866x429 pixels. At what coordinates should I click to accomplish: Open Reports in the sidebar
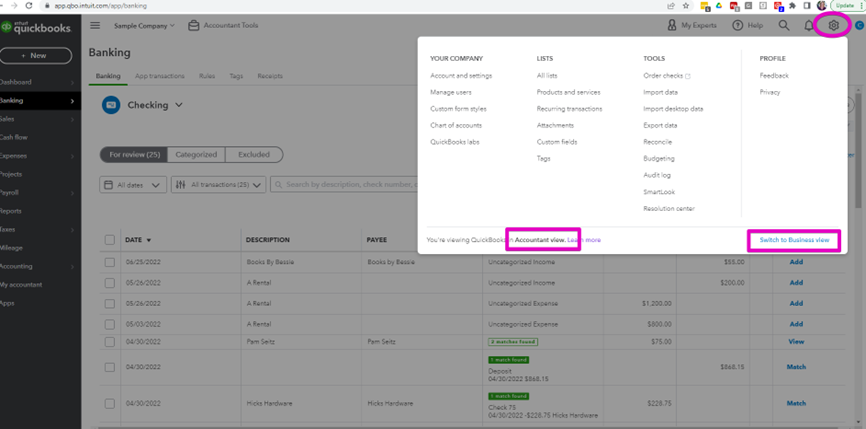(x=11, y=211)
